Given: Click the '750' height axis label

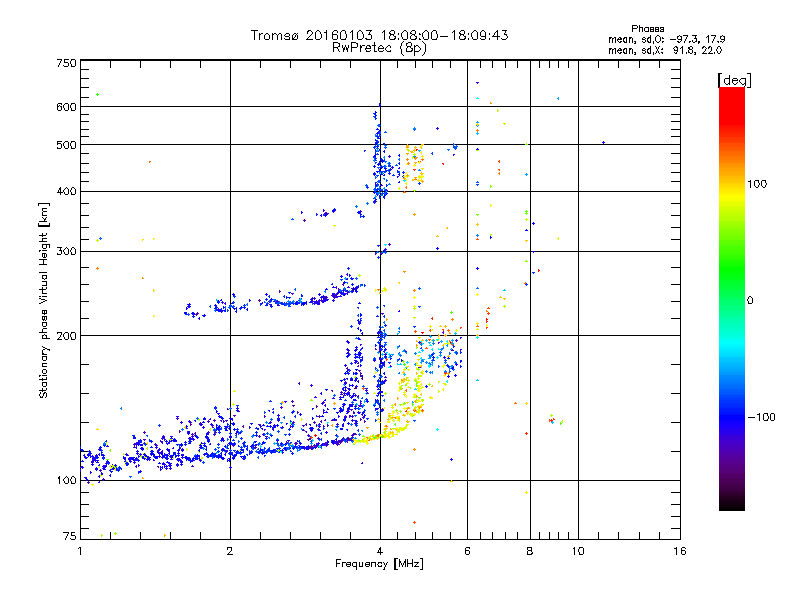Looking at the screenshot, I should [x=66, y=63].
